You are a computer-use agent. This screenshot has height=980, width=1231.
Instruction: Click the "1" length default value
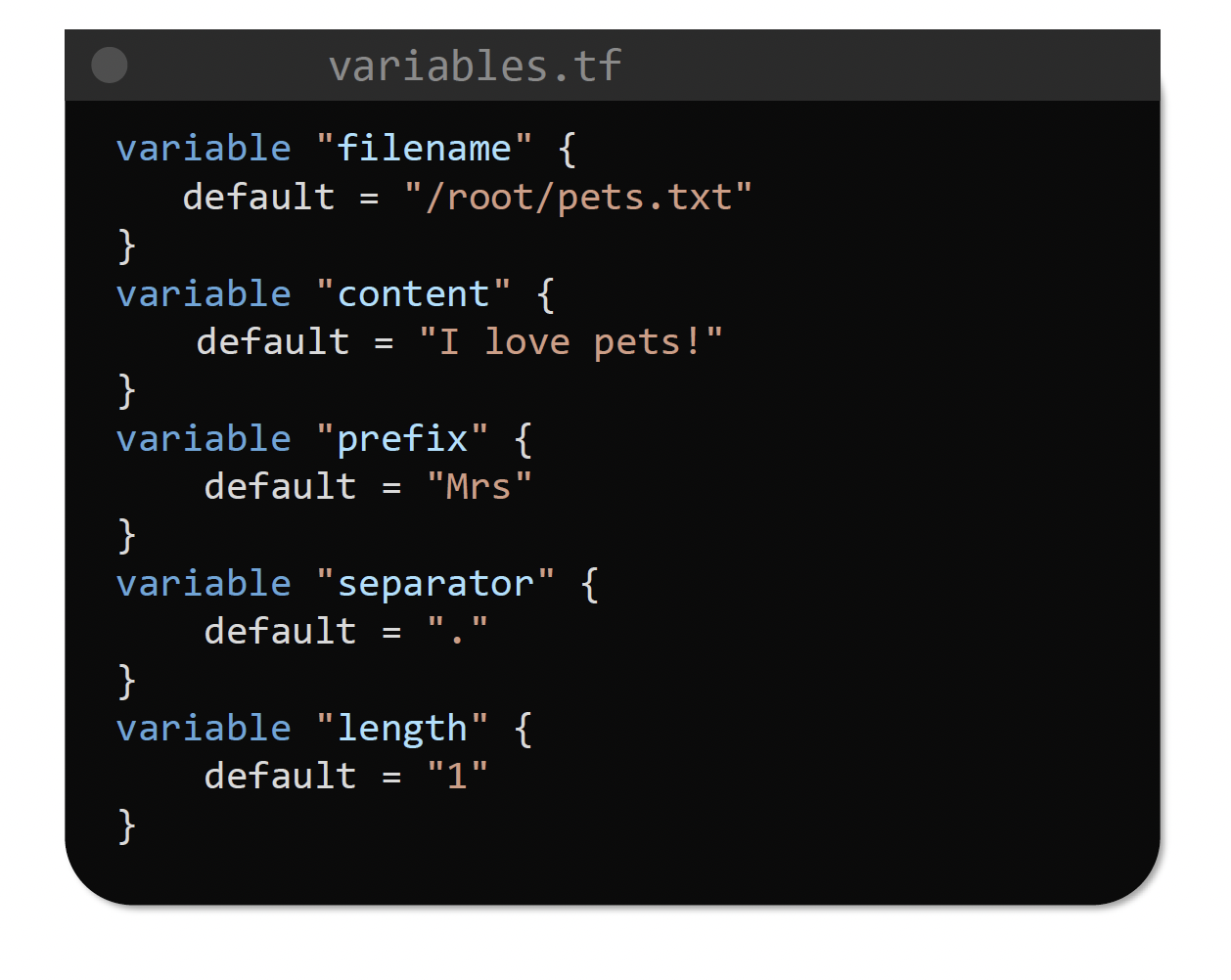[457, 777]
